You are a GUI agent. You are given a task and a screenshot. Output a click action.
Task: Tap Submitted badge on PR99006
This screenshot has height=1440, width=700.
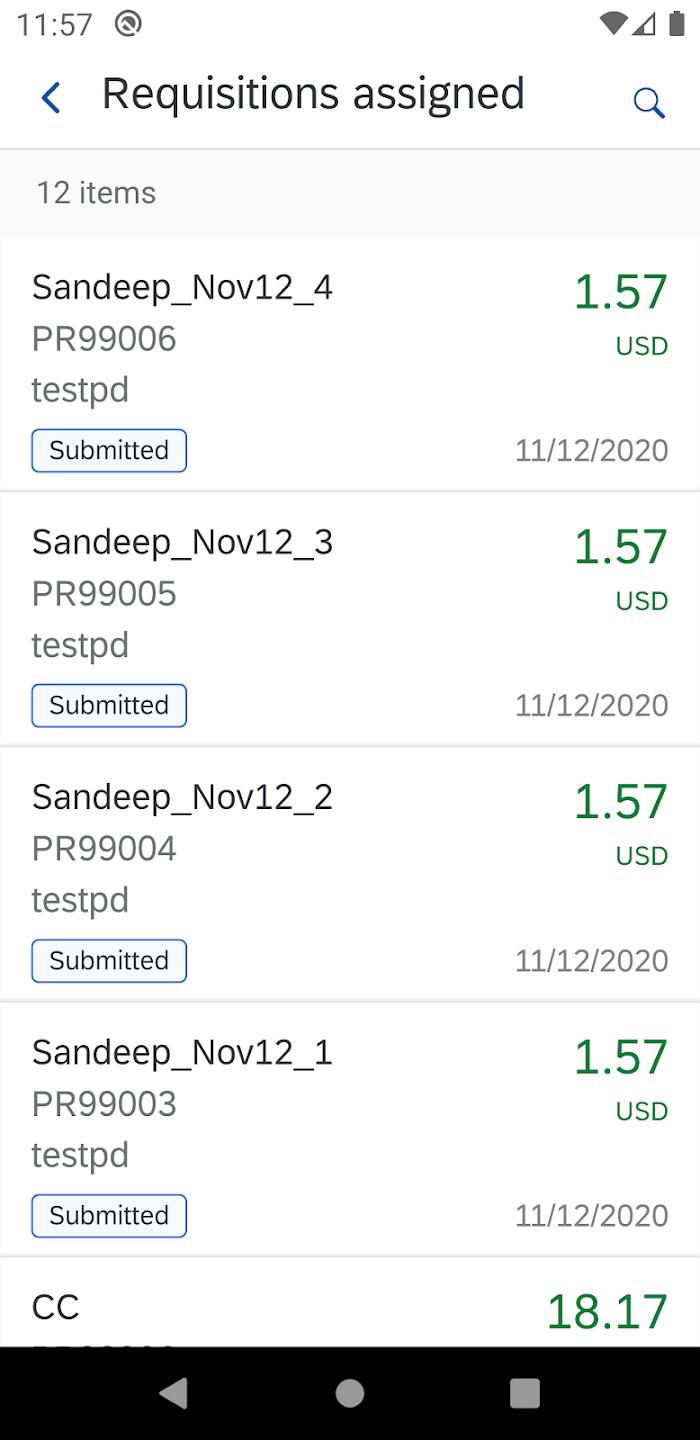[109, 451]
